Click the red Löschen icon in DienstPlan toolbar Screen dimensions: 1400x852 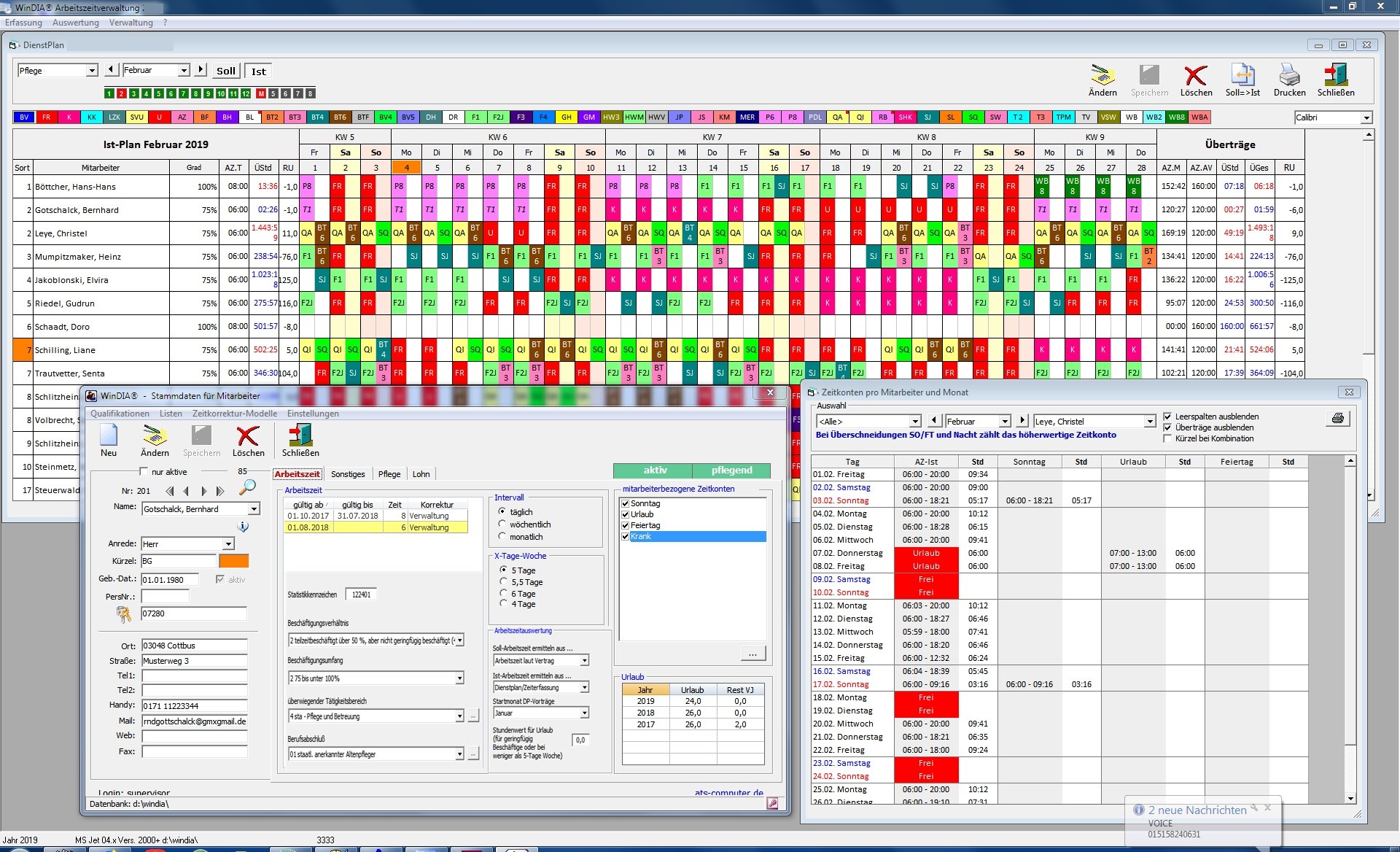[x=1196, y=75]
